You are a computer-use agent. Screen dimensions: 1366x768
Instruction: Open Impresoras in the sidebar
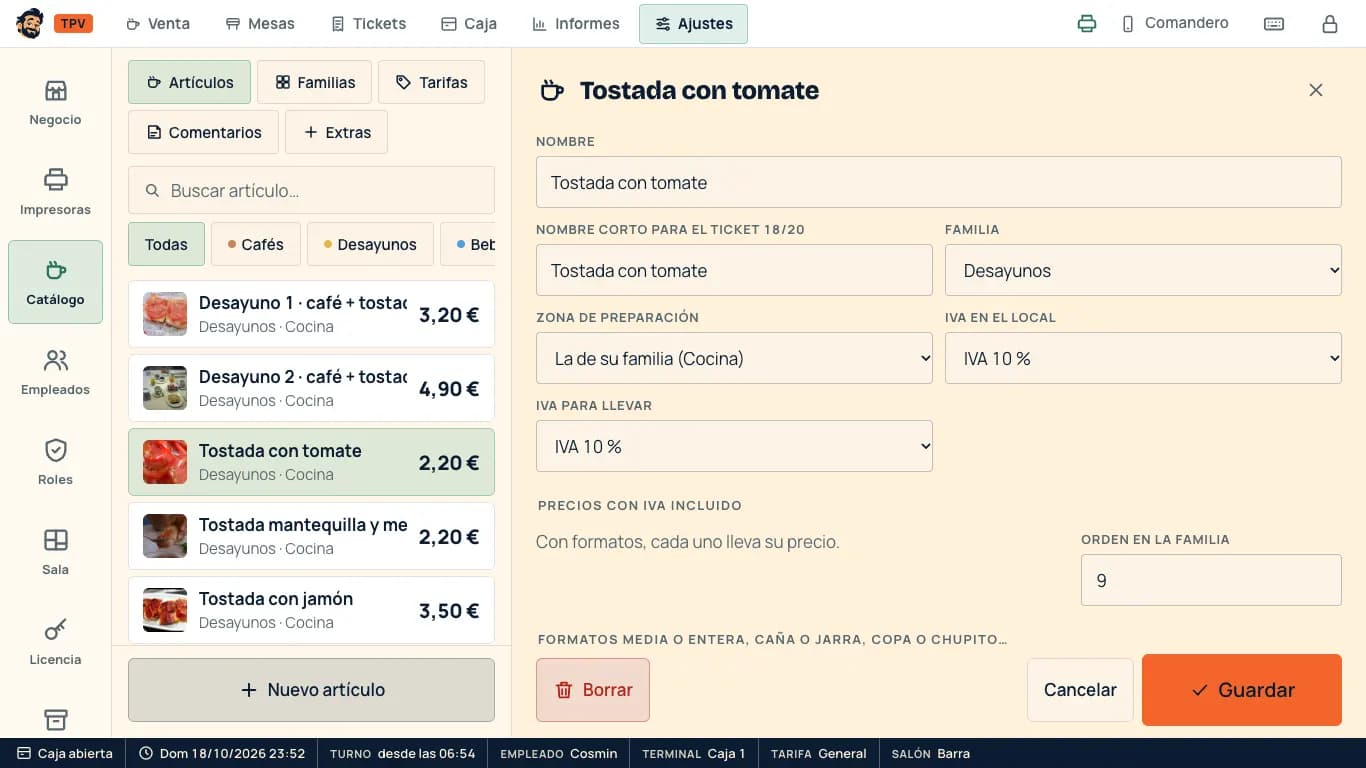[x=55, y=193]
